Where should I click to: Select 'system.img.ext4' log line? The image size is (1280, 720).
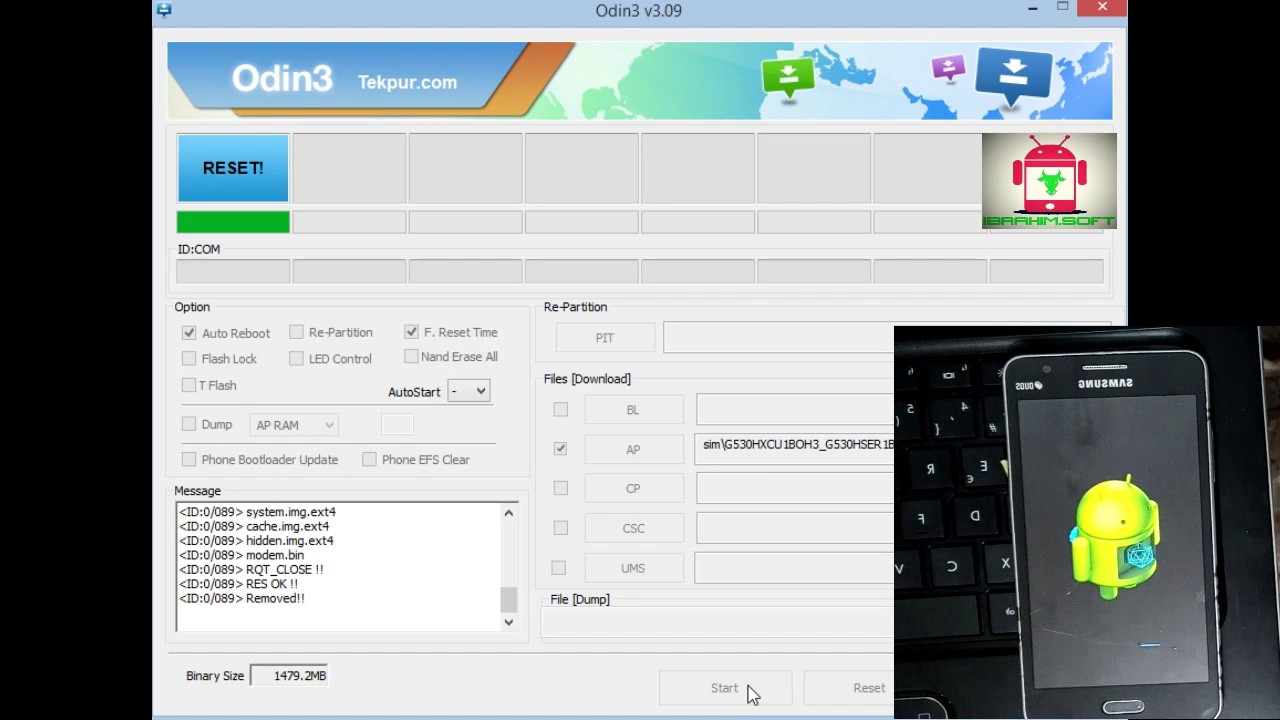pos(257,512)
